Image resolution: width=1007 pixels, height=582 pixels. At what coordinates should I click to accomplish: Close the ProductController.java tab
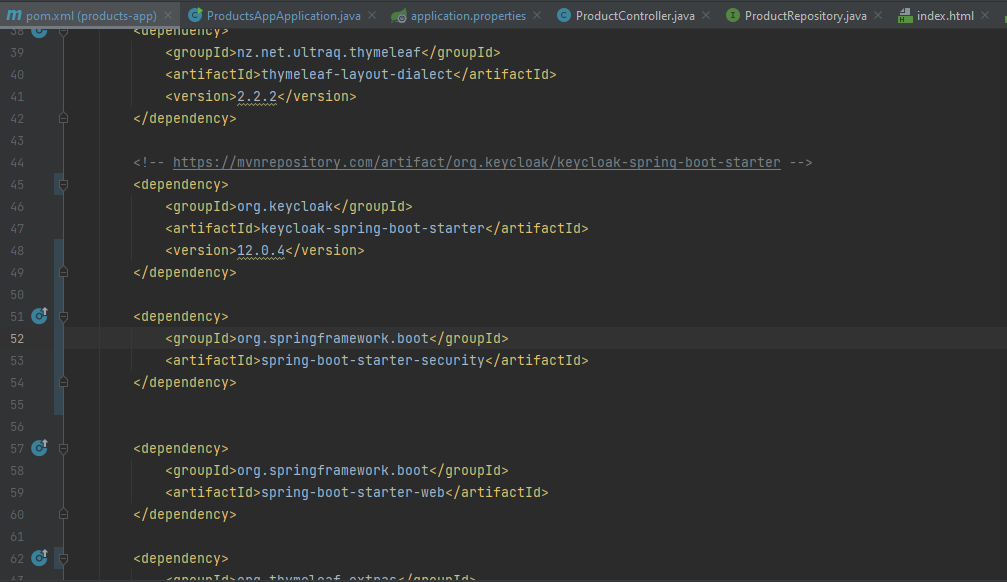coord(706,15)
